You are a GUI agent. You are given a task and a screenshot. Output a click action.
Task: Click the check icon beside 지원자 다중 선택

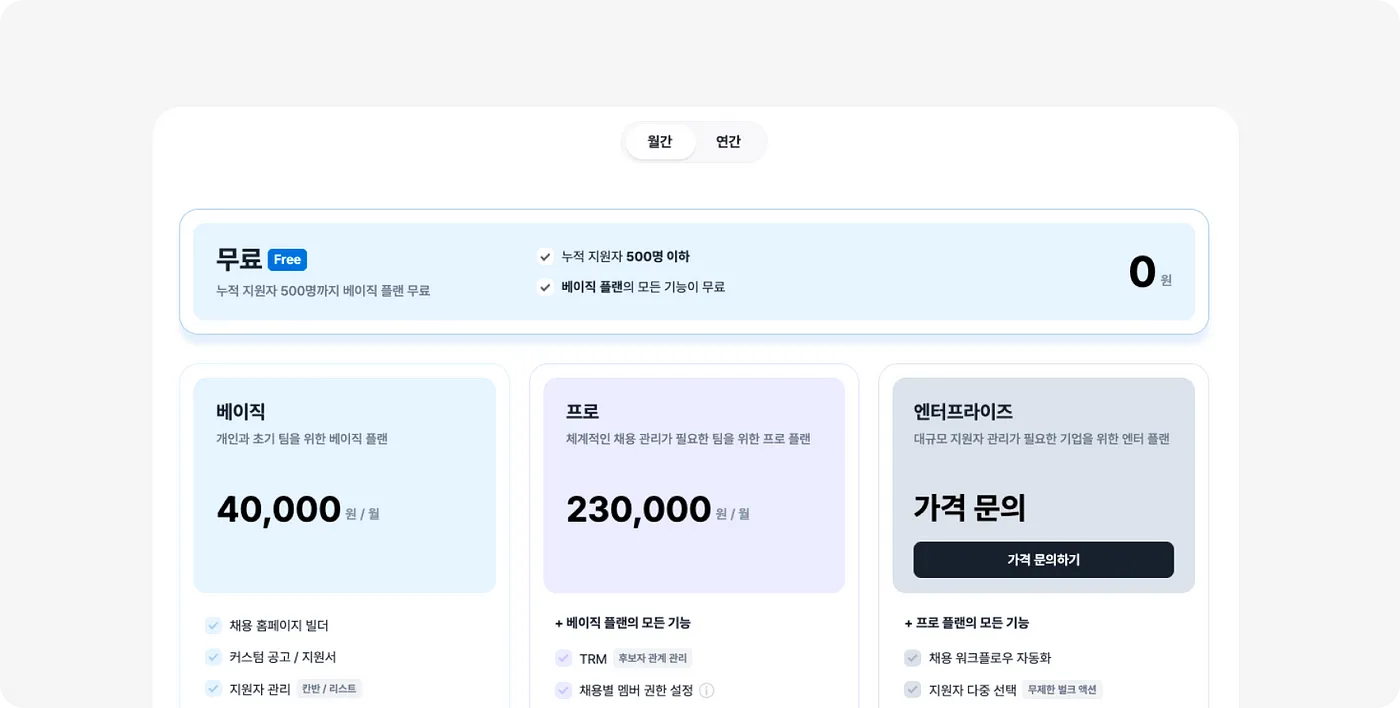[x=912, y=689]
